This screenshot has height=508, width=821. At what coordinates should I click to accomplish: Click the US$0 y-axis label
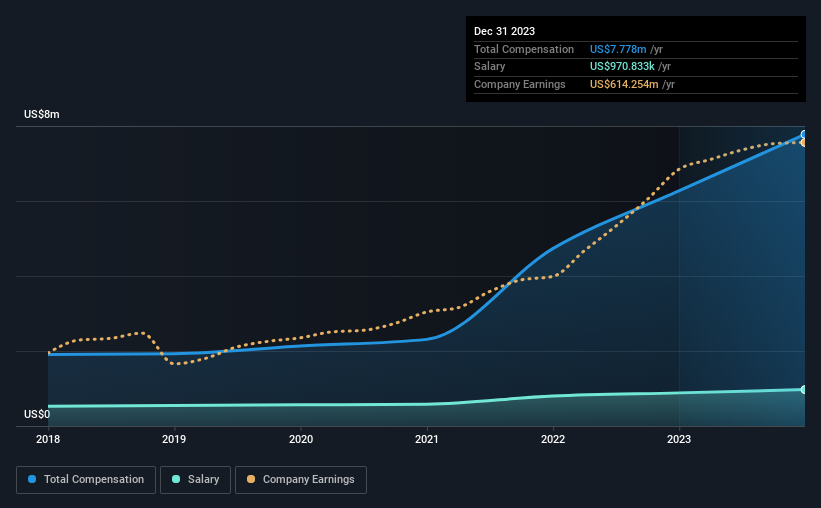[37, 414]
